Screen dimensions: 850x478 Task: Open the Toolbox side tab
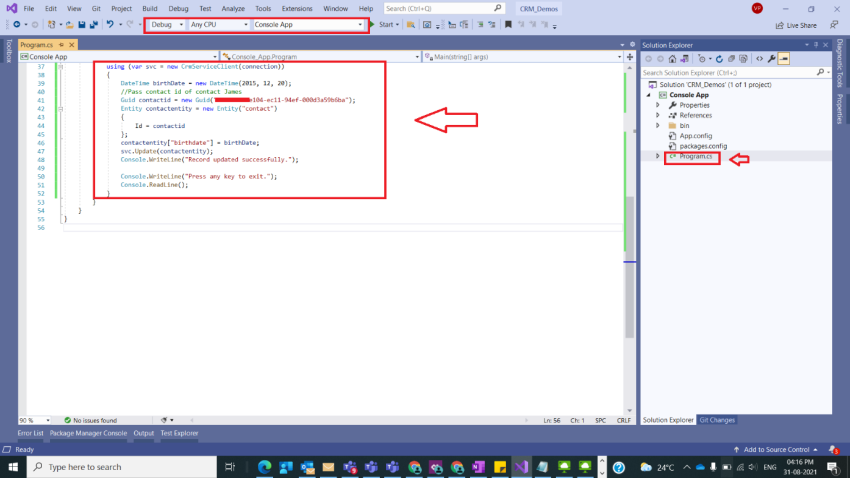9,51
